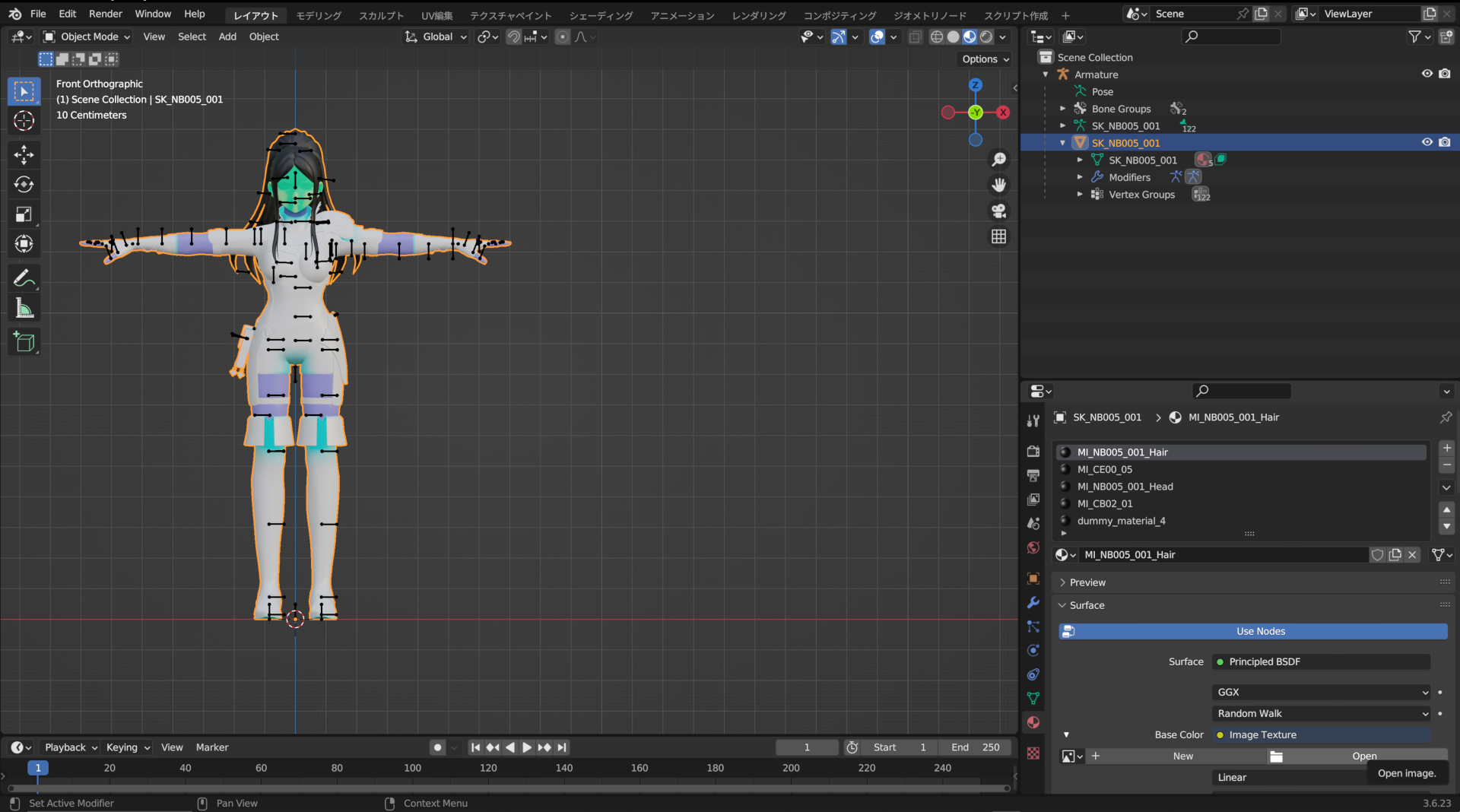Collapse the Surface panel
The image size is (1460, 812).
pyautogui.click(x=1087, y=605)
